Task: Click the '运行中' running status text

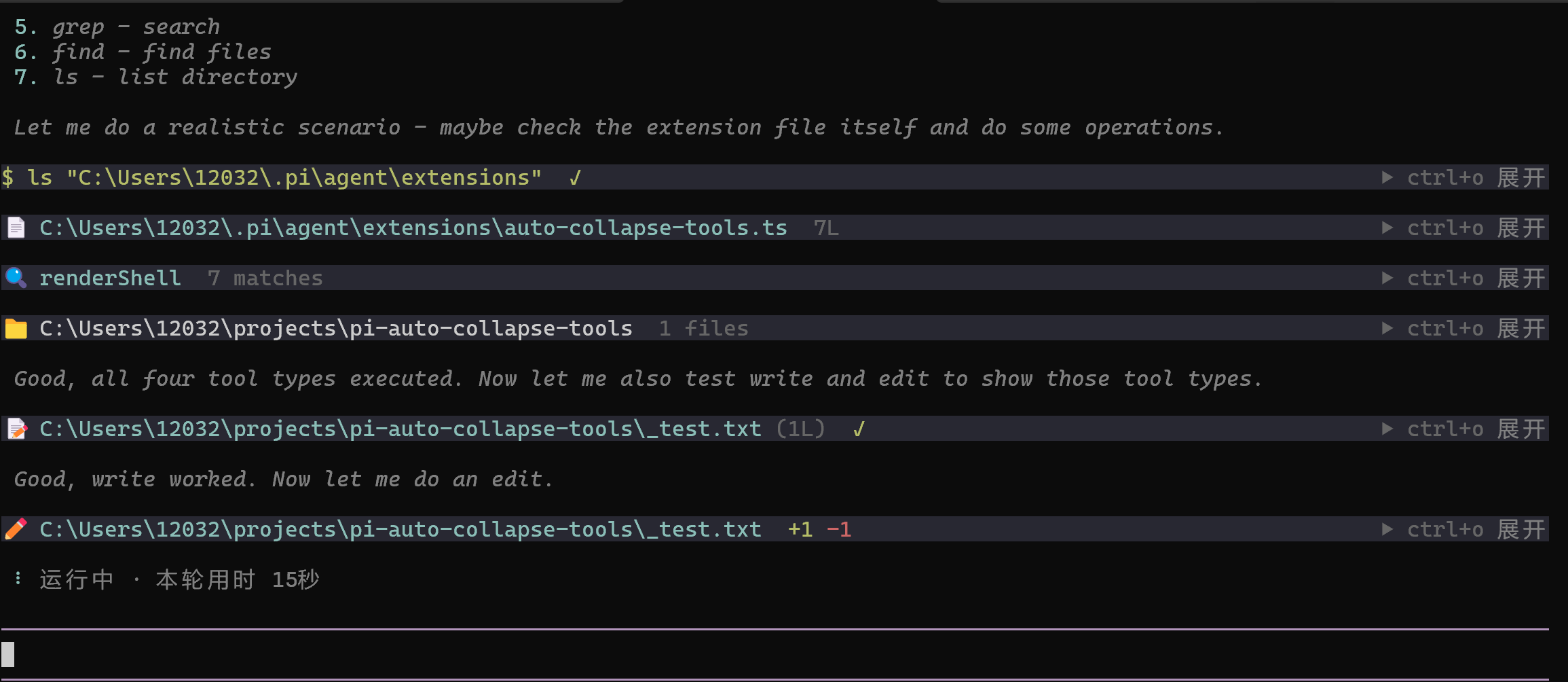Action: 77,579
